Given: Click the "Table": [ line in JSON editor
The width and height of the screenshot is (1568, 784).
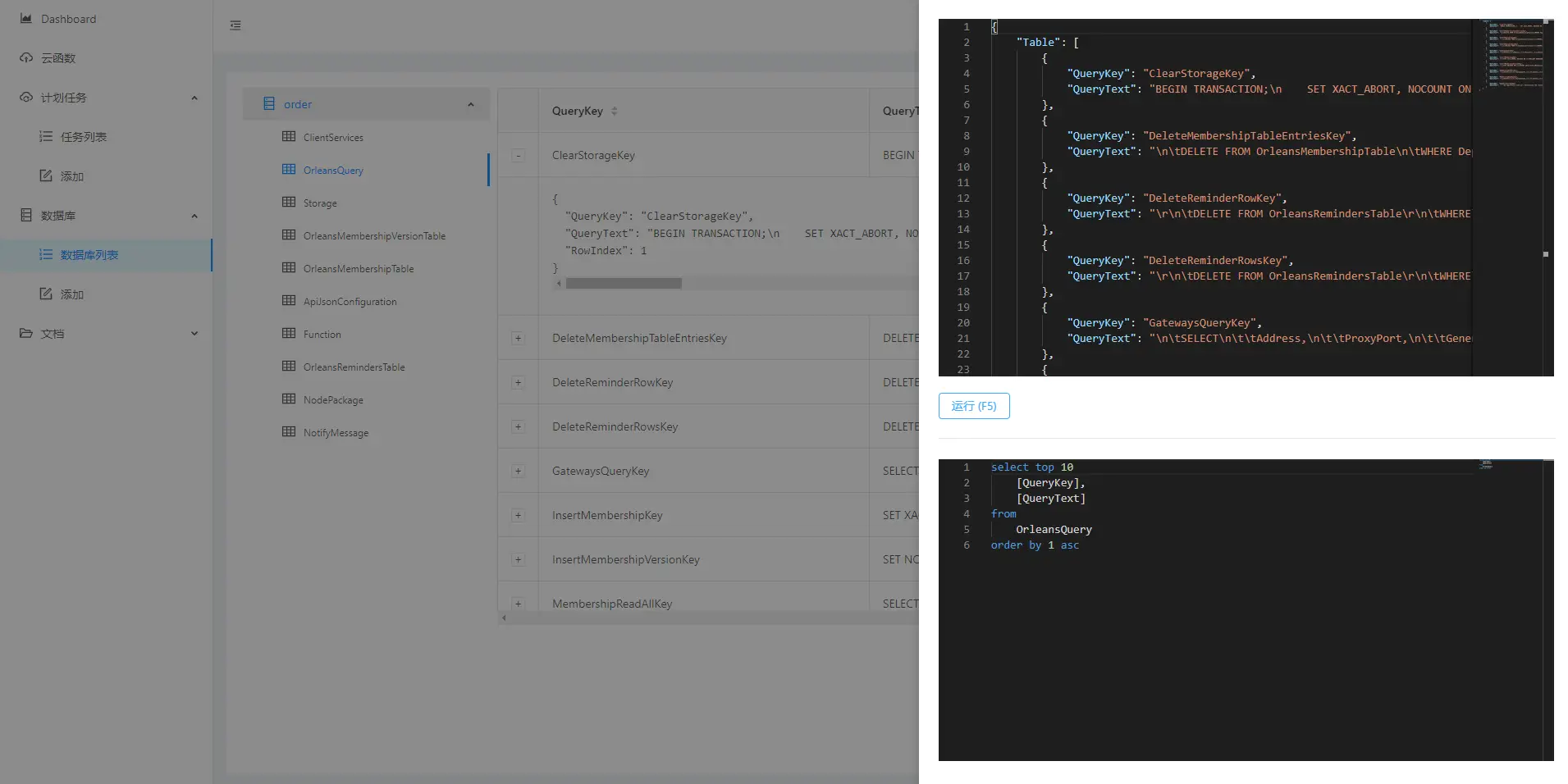Looking at the screenshot, I should click(1047, 43).
